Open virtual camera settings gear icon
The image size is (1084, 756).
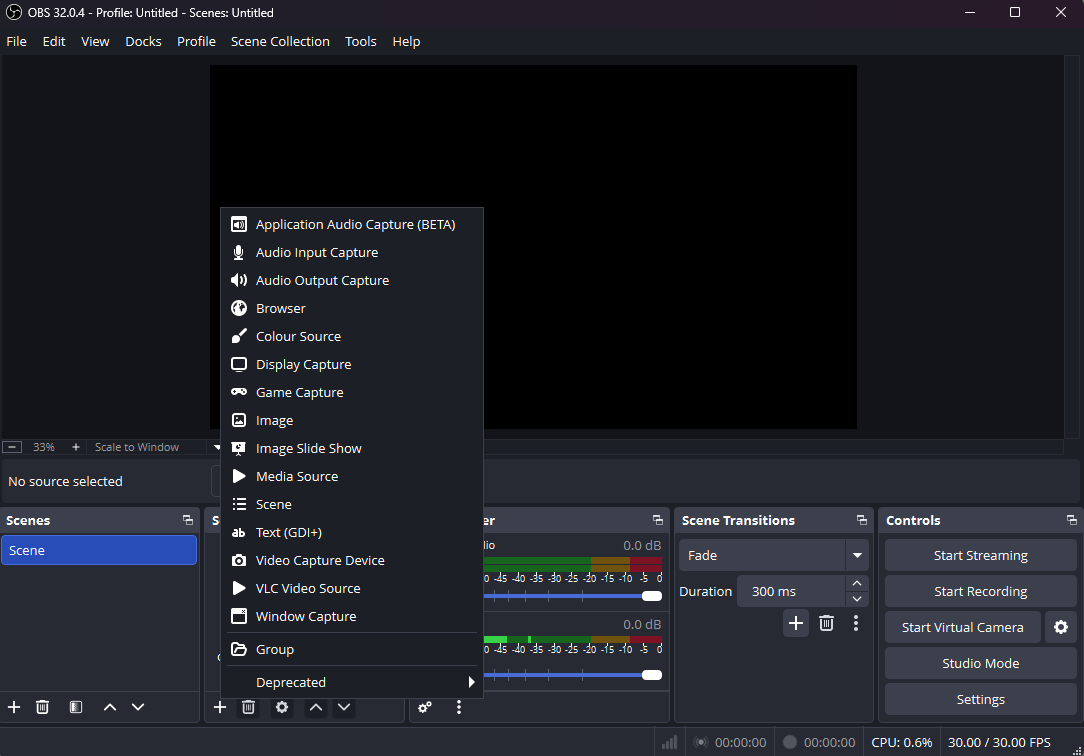coord(1060,627)
